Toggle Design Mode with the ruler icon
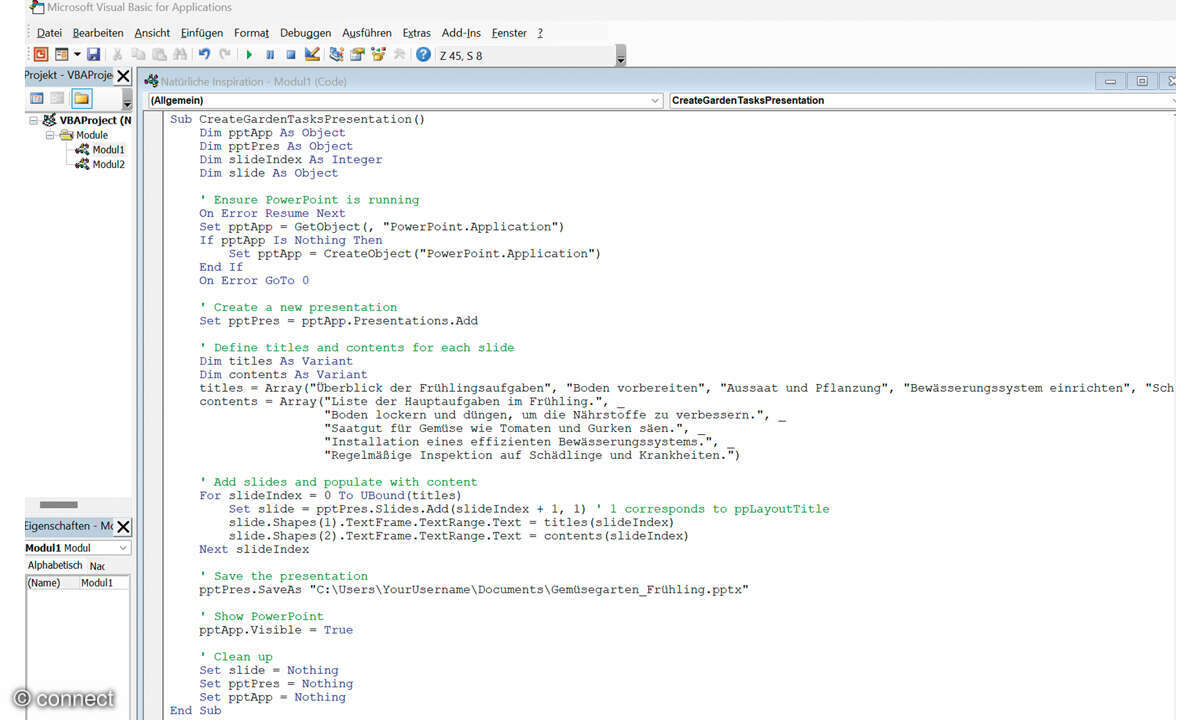Screen dimensions: 1200x720 pyautogui.click(x=311, y=55)
